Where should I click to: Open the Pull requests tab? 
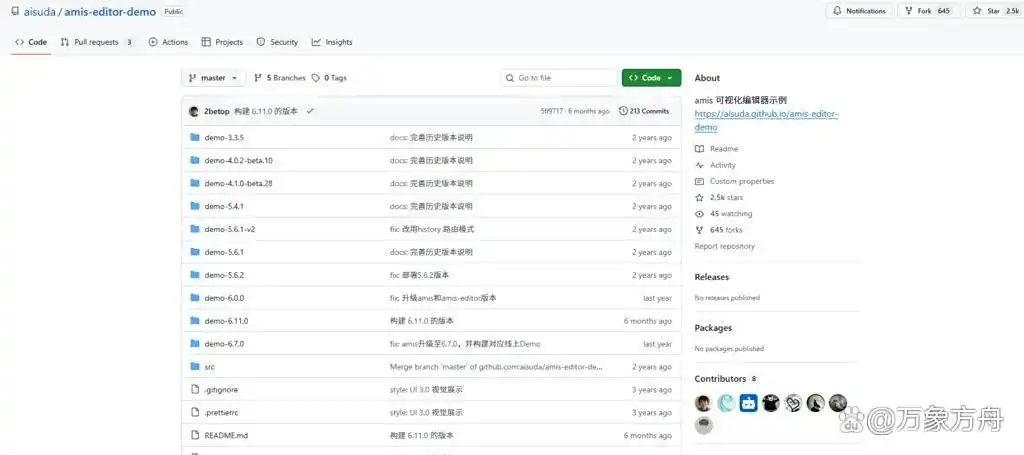pyautogui.click(x=96, y=42)
